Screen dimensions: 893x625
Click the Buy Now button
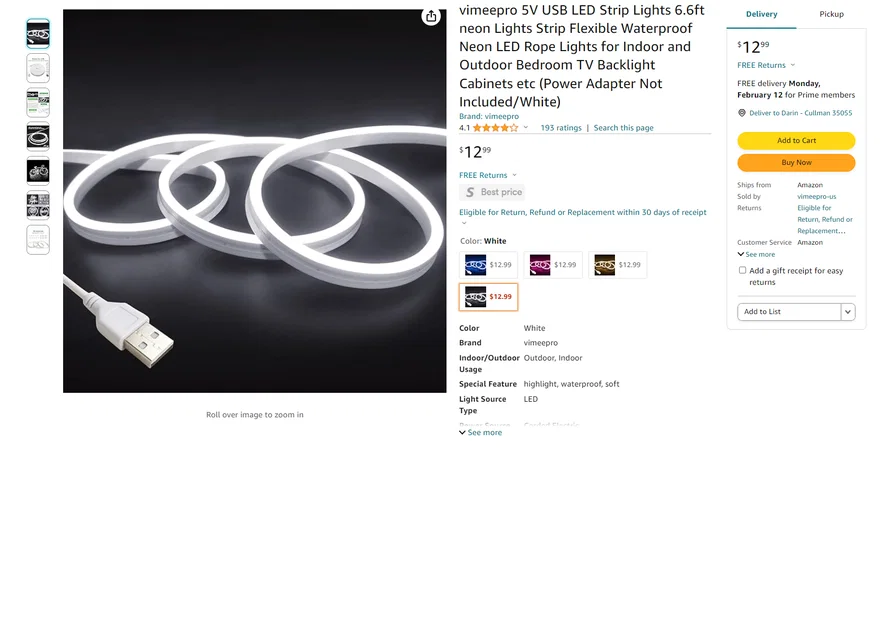pos(796,162)
